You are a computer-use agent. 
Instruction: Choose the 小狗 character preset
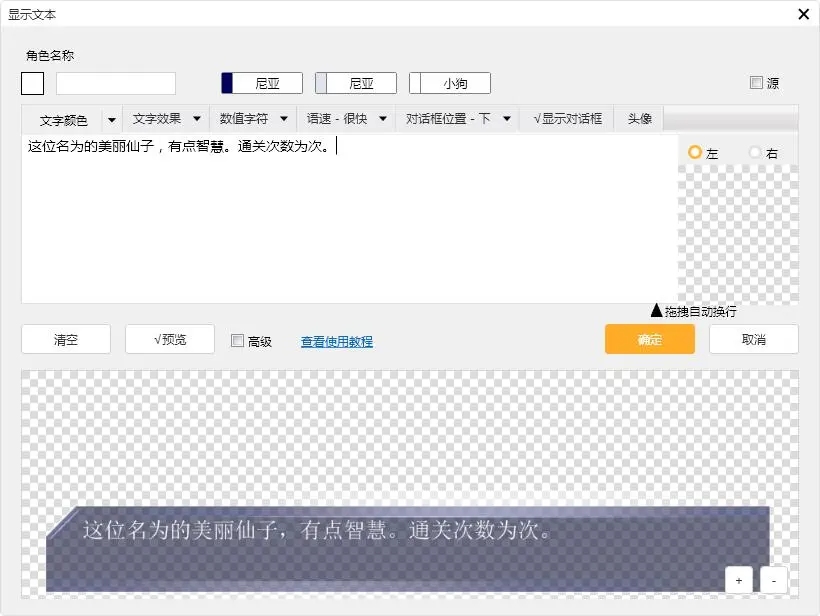pyautogui.click(x=450, y=83)
